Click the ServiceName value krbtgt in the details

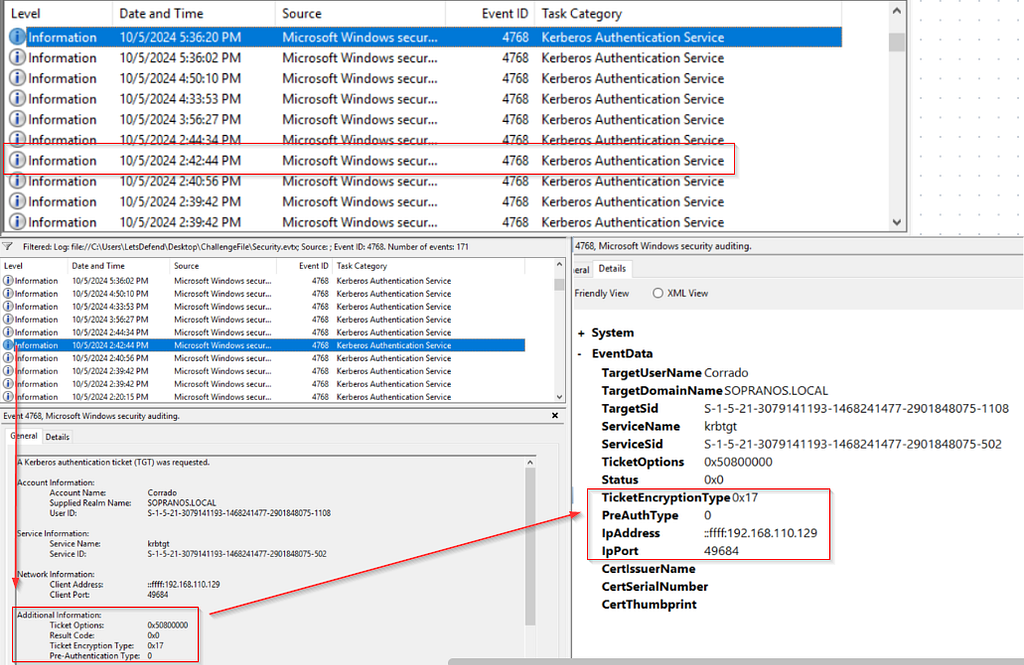coord(720,427)
